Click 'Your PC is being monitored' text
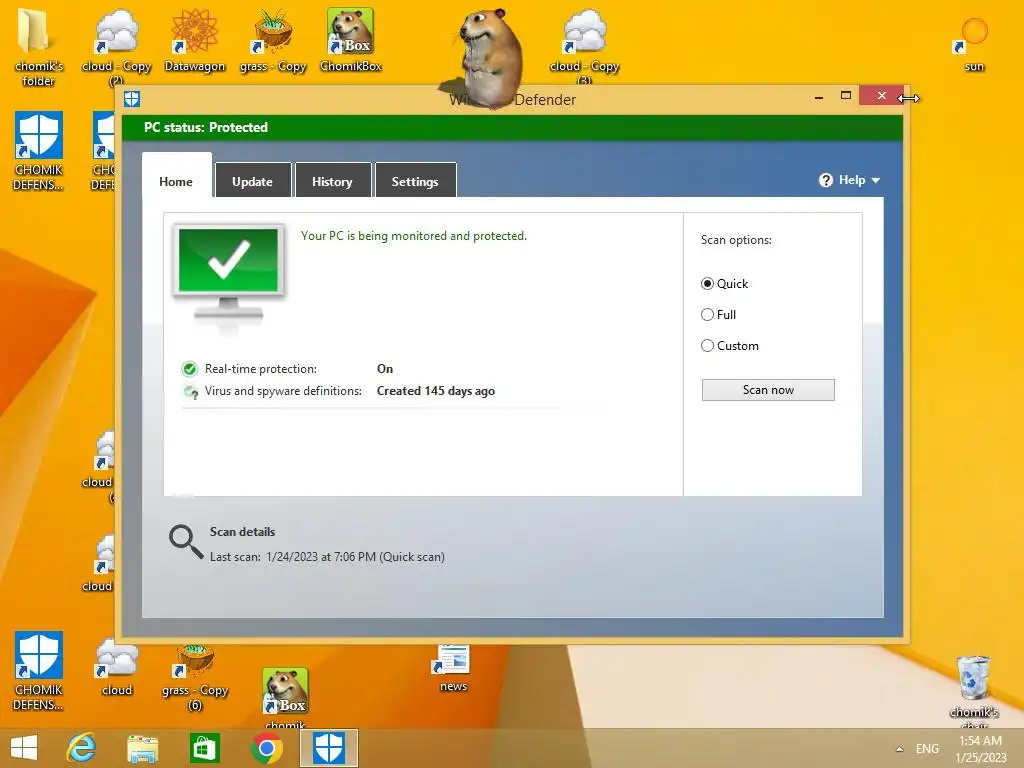 pyautogui.click(x=413, y=236)
